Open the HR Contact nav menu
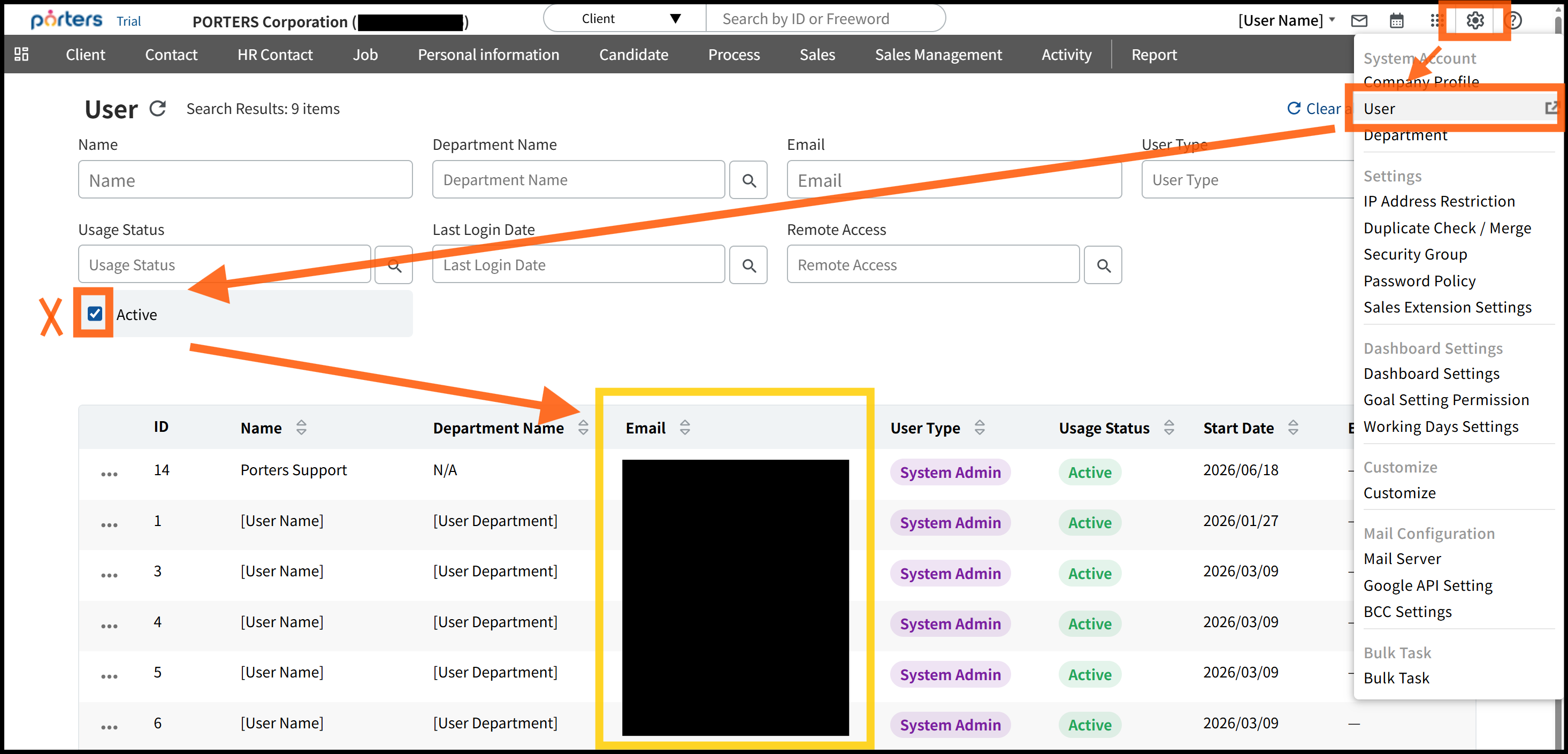 pyautogui.click(x=275, y=54)
